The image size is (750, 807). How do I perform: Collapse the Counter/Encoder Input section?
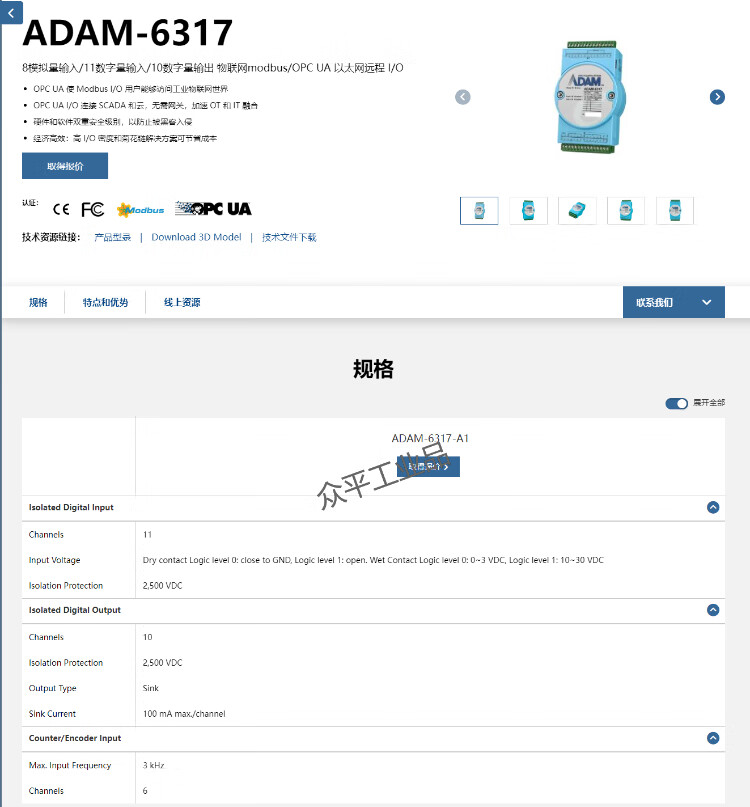(713, 738)
